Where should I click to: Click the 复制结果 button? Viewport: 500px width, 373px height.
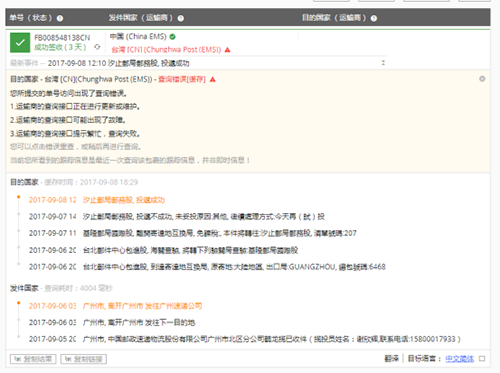[x=33, y=359]
